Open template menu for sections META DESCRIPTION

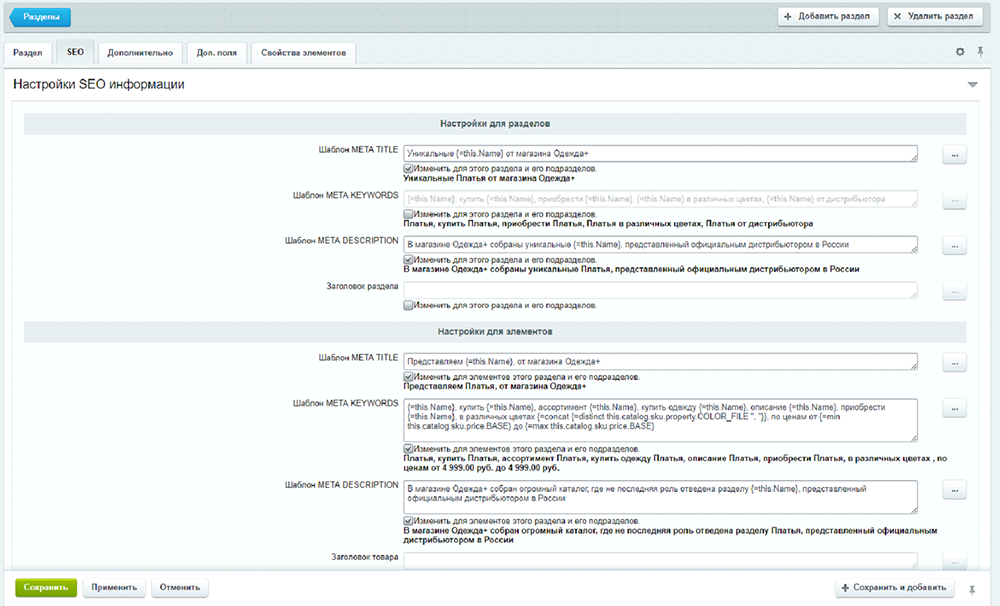954,245
